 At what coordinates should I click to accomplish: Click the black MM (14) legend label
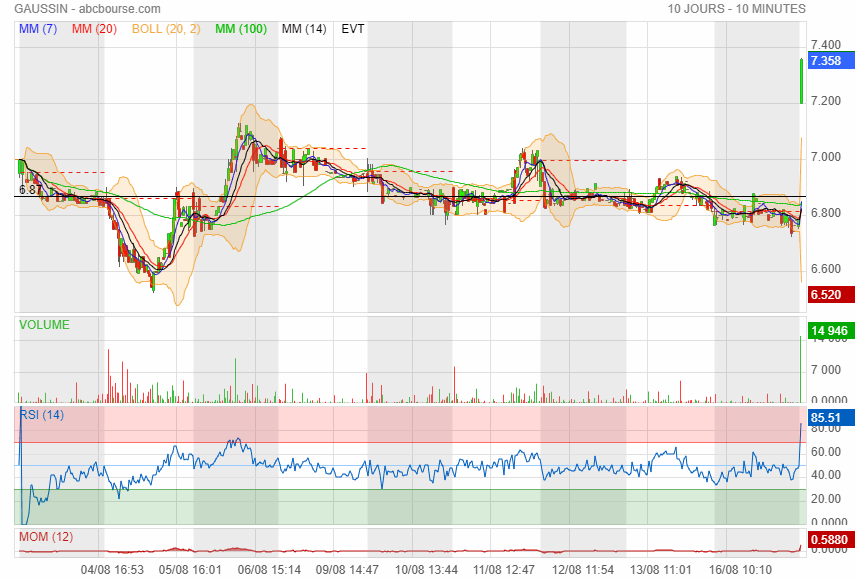[x=304, y=29]
